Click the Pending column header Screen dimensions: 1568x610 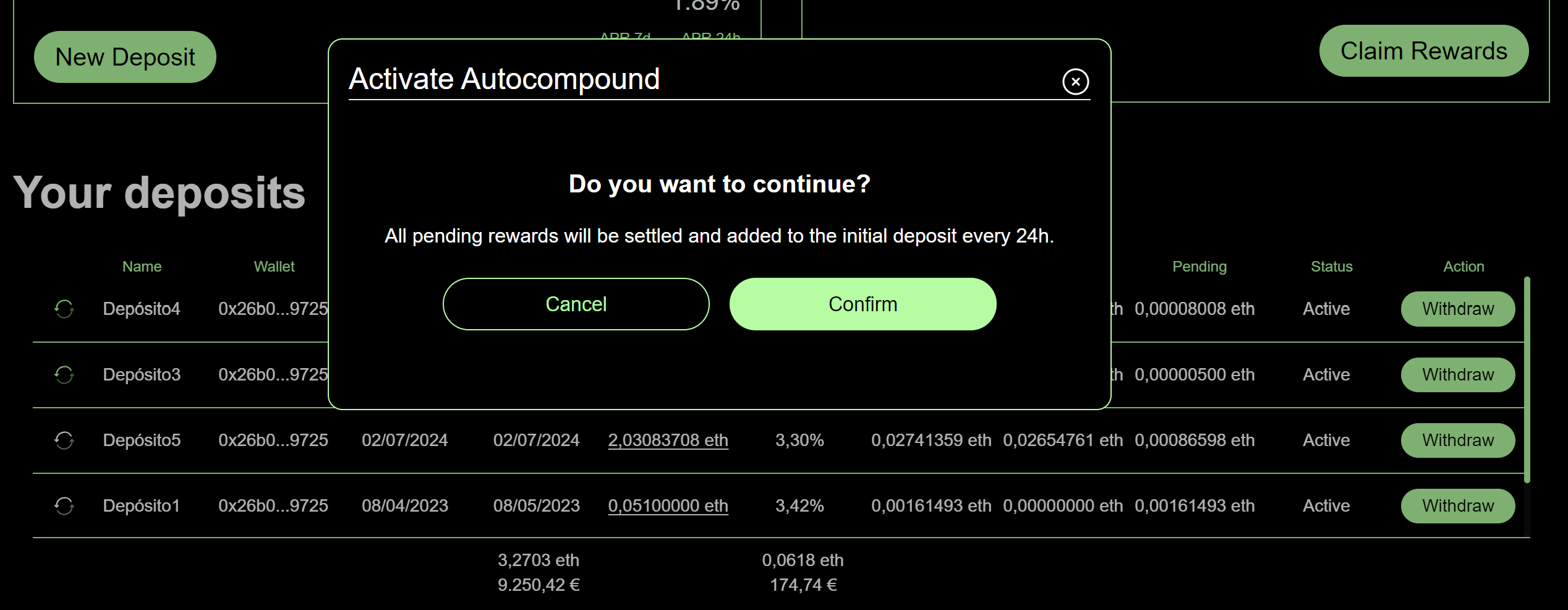point(1199,267)
